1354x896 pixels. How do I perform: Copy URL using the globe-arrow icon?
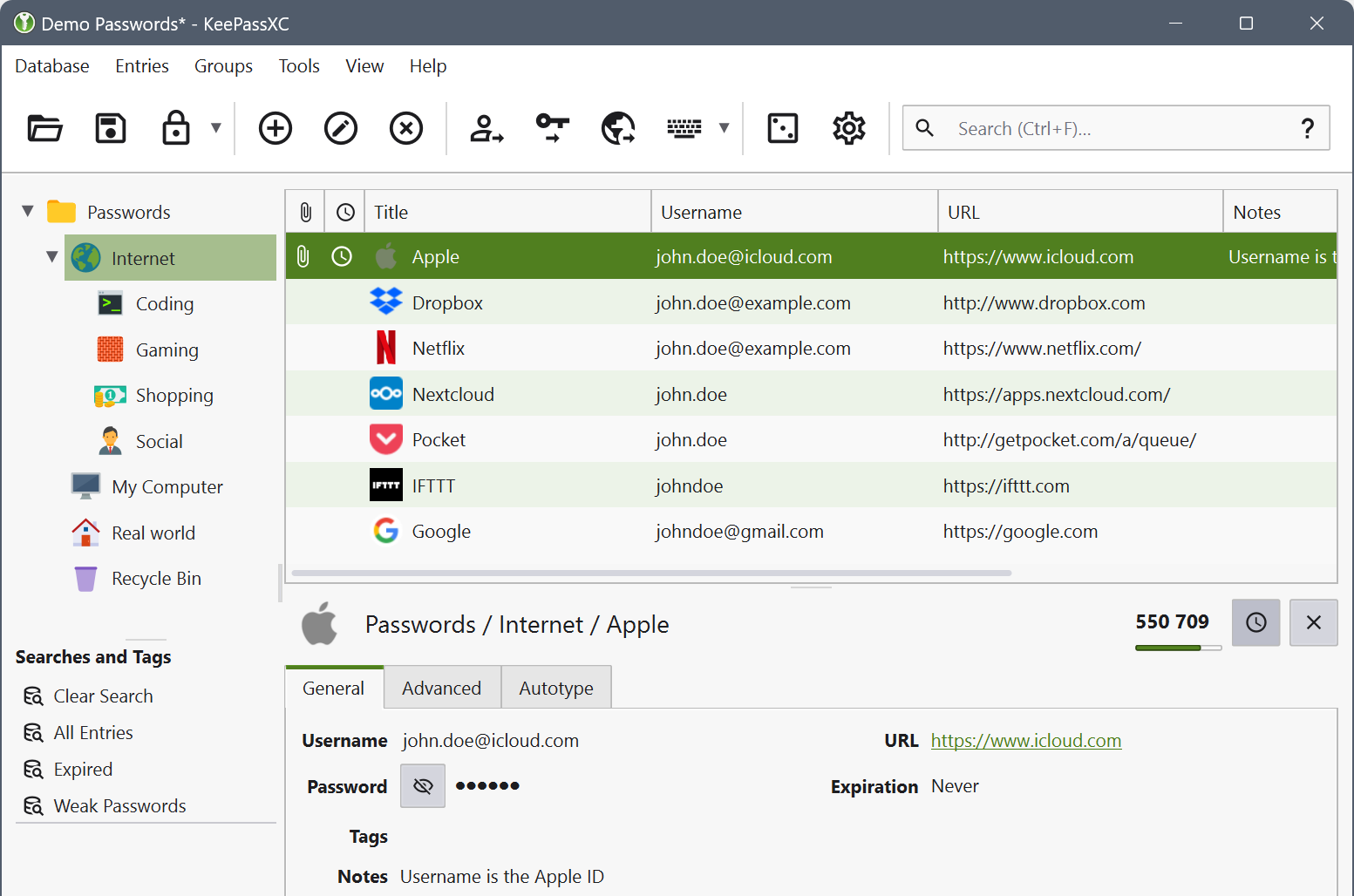click(618, 128)
